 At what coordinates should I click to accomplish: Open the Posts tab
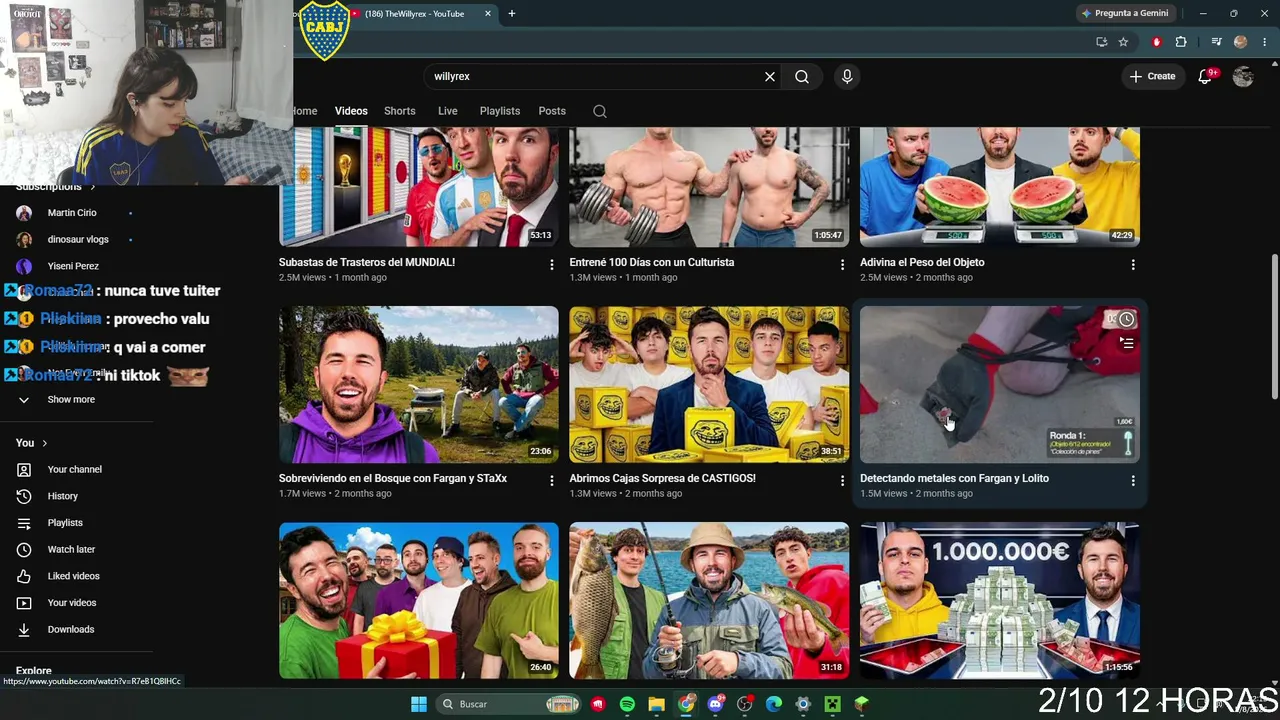pyautogui.click(x=552, y=111)
